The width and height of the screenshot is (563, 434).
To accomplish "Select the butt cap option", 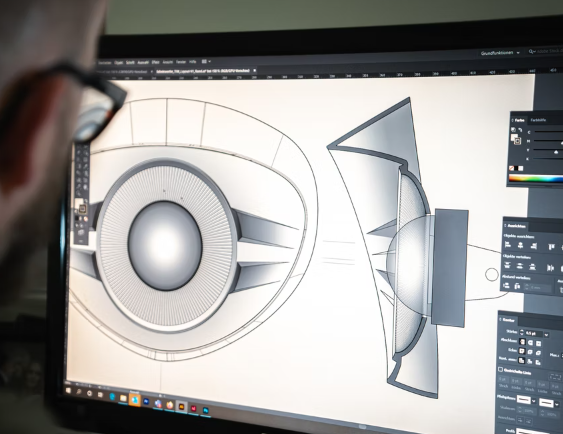I will pyautogui.click(x=523, y=342).
